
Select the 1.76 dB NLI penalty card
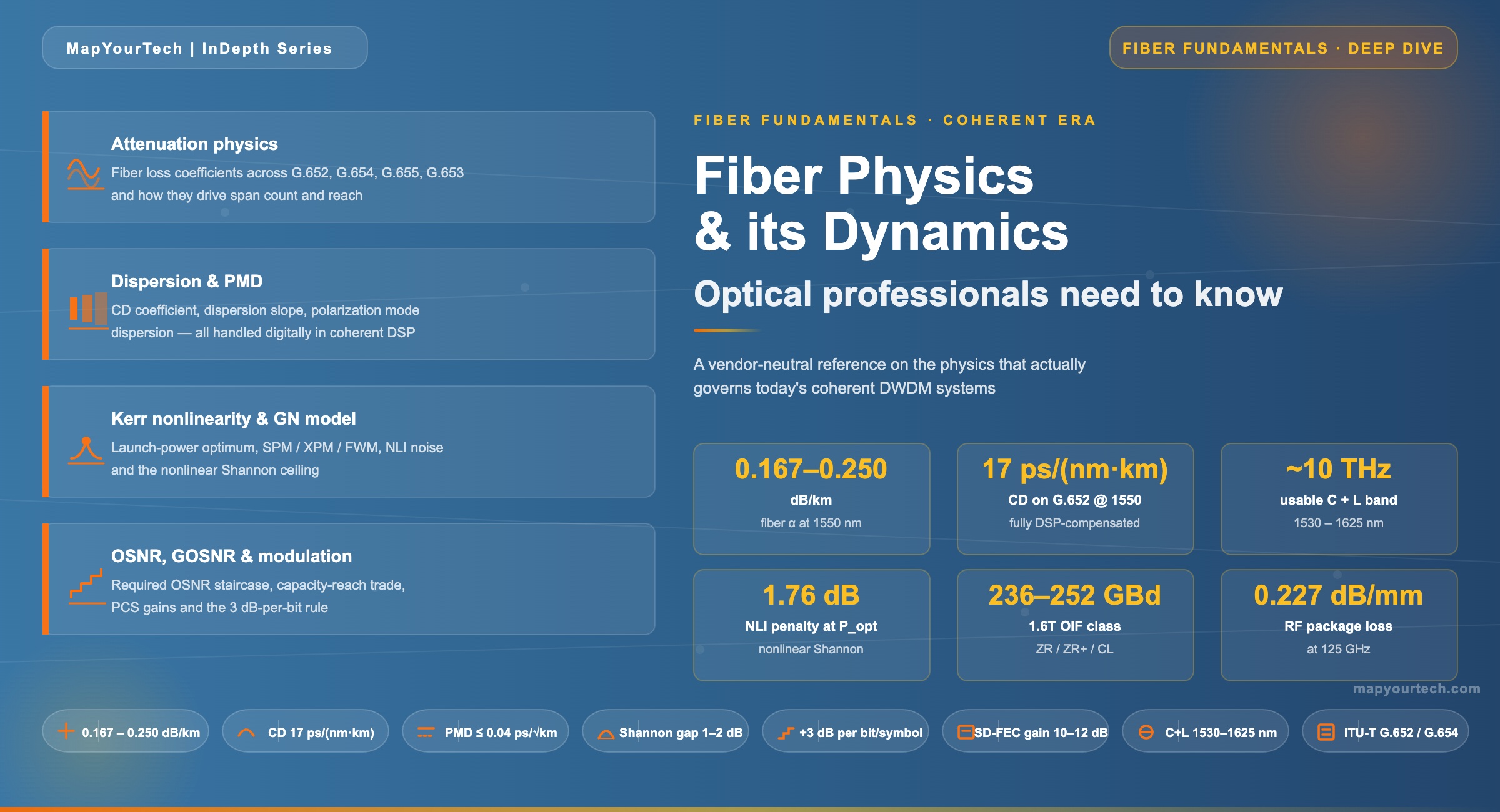pyautogui.click(x=811, y=625)
